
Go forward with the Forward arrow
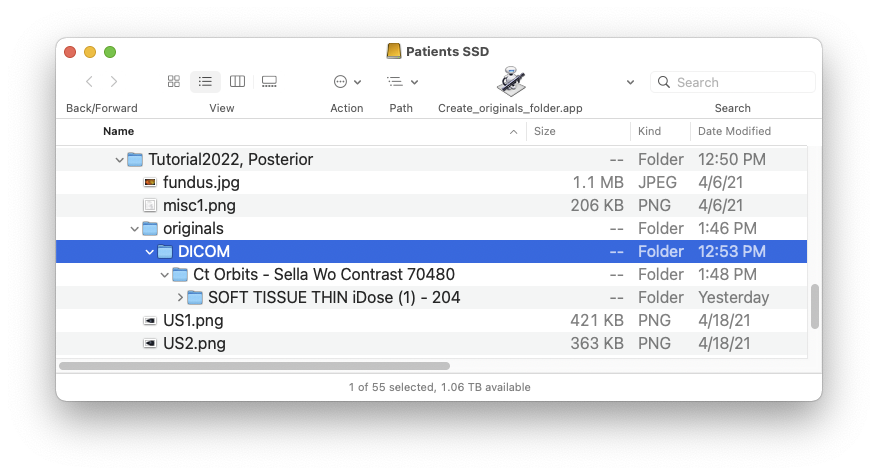tap(114, 82)
